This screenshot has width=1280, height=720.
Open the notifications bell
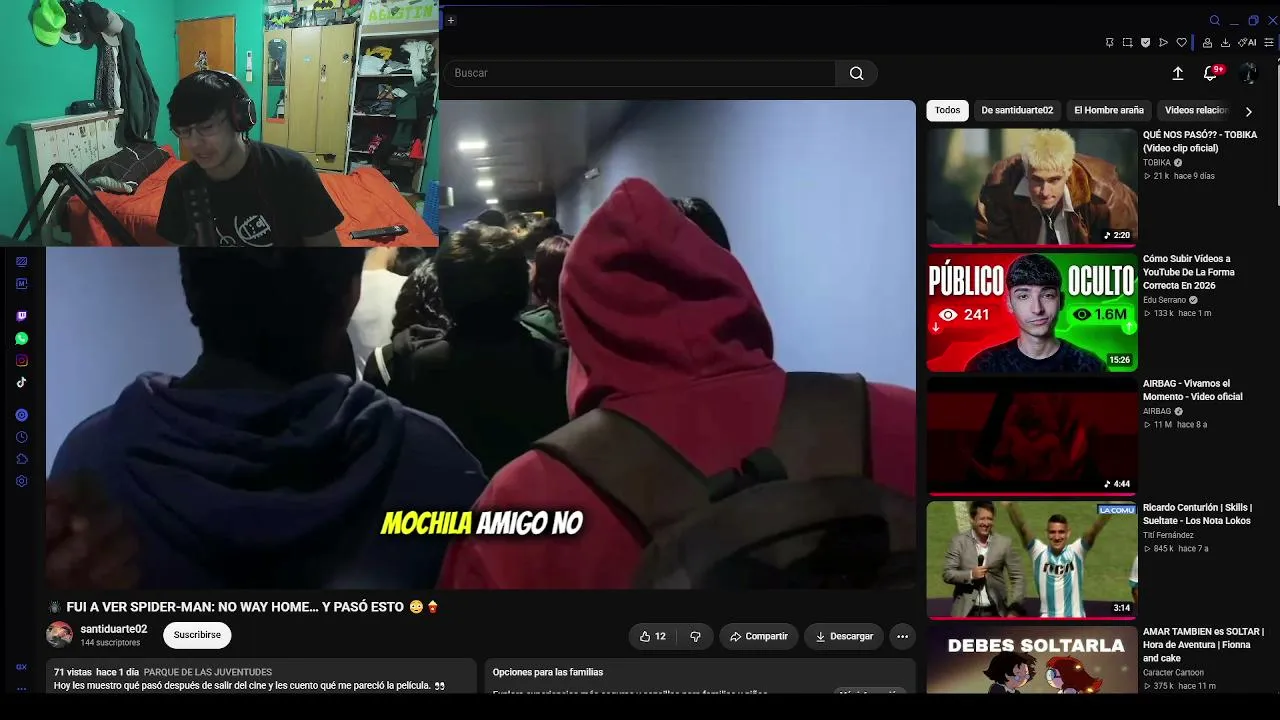1210,73
